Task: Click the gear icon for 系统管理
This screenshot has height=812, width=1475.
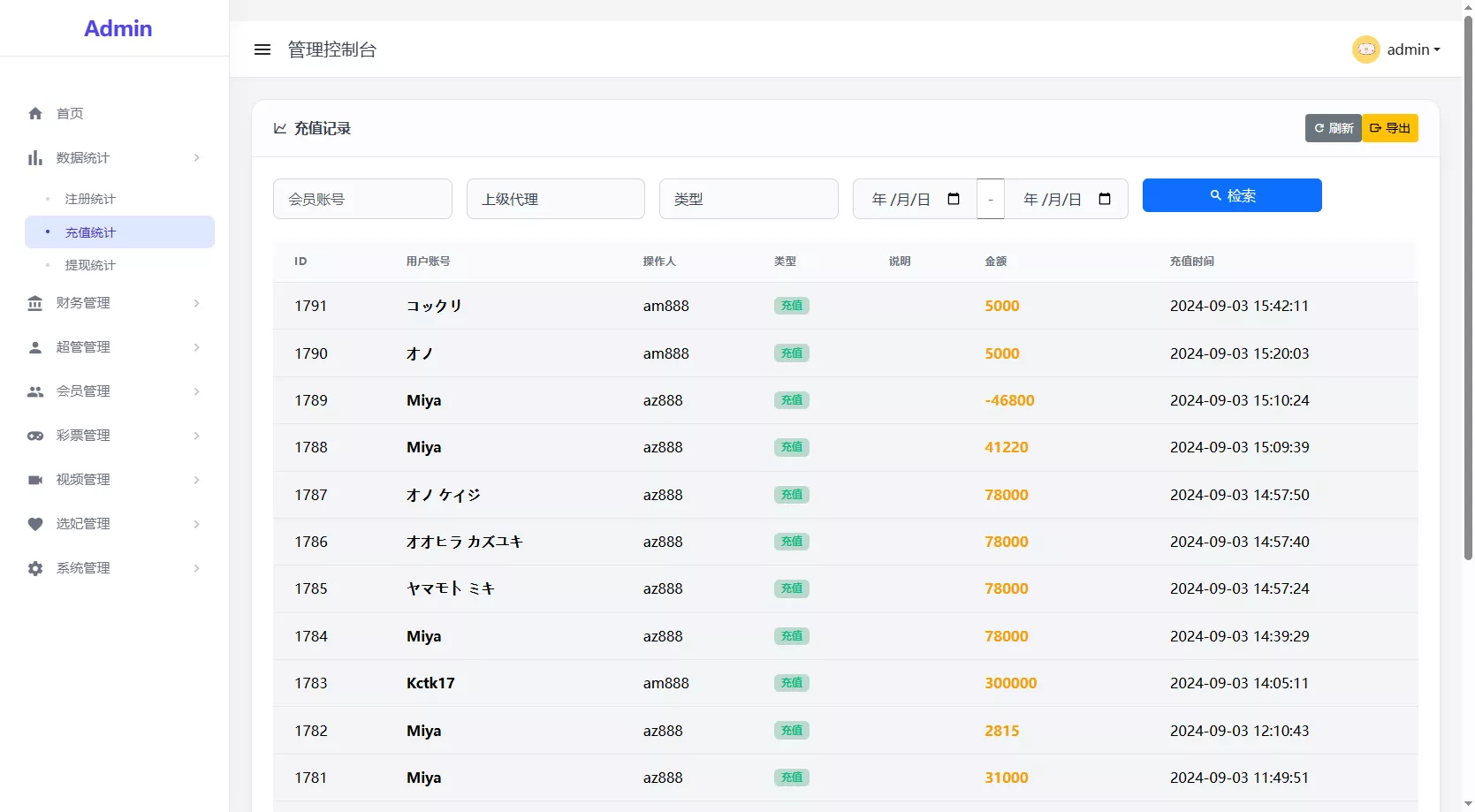Action: click(35, 568)
